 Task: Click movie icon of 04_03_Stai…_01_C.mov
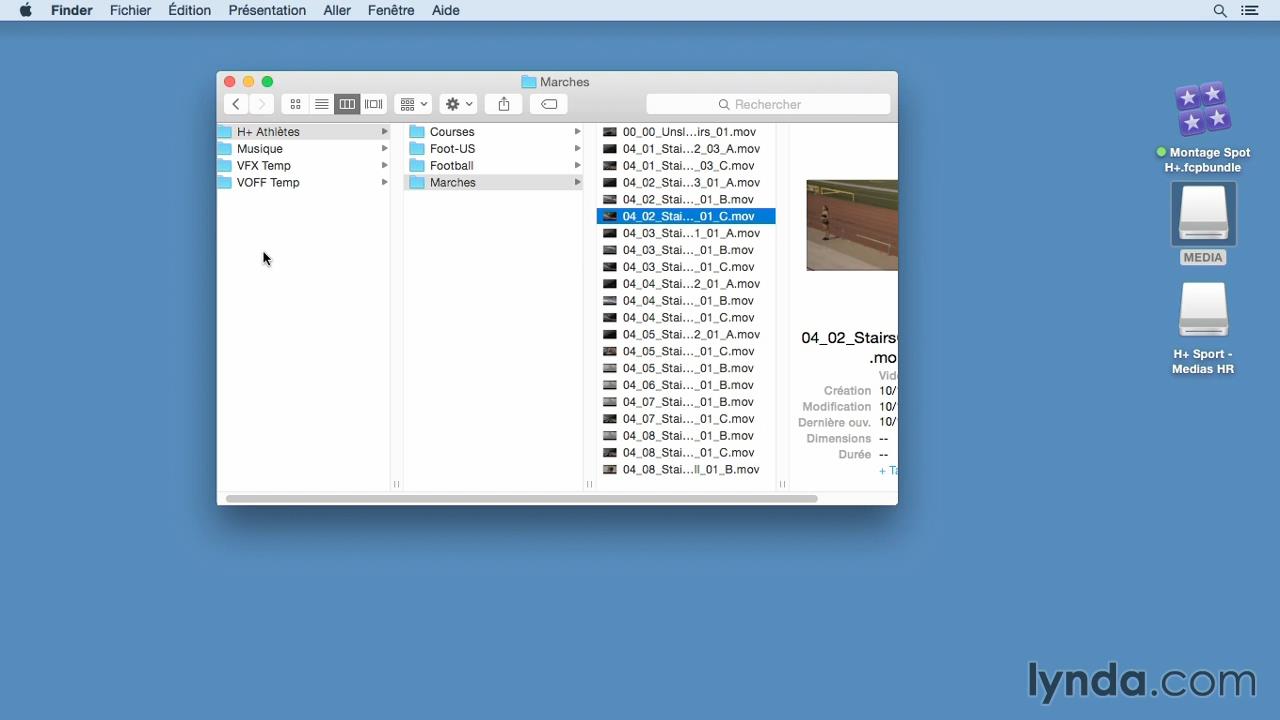pyautogui.click(x=610, y=267)
